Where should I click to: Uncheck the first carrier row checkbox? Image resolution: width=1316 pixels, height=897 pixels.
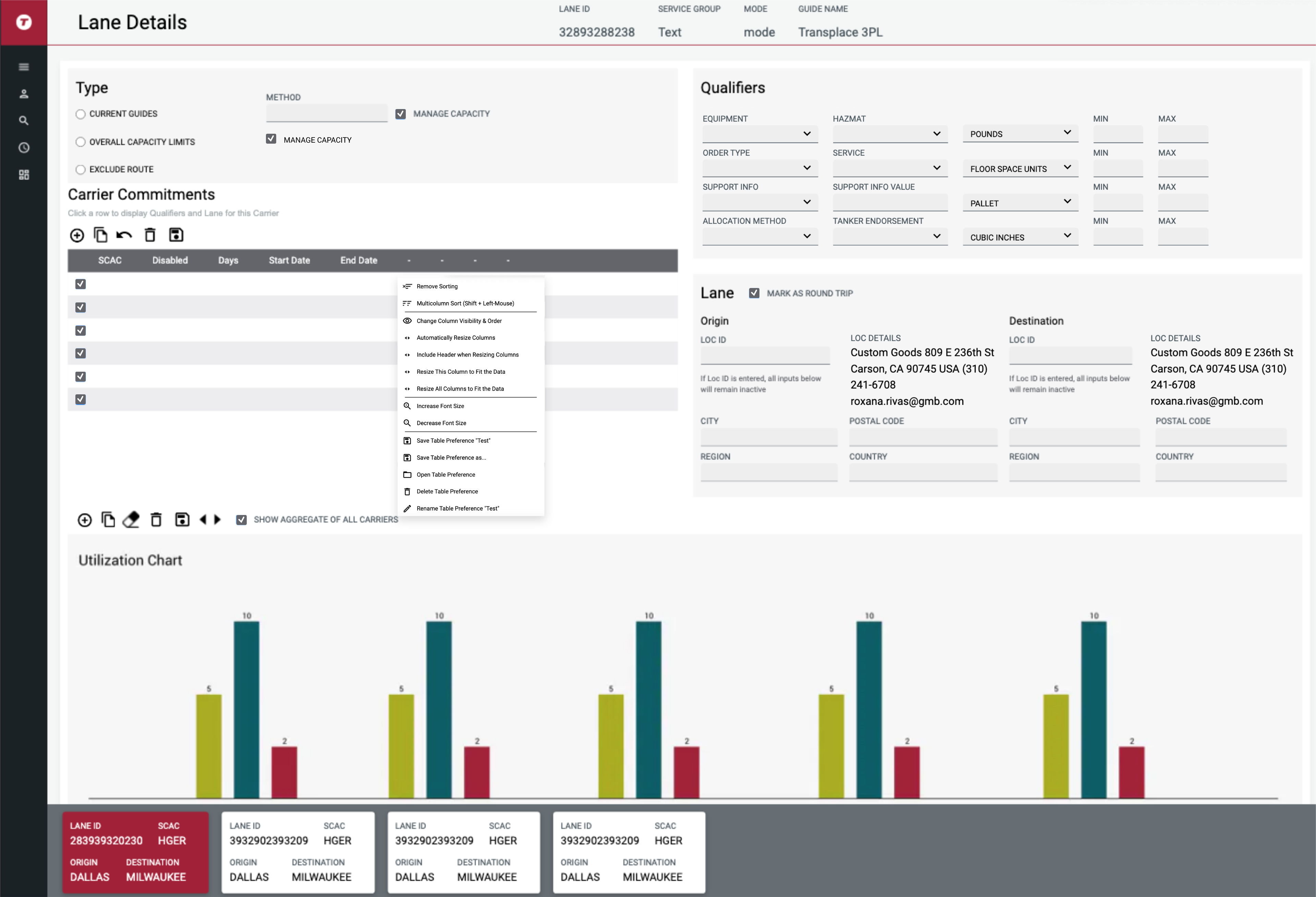click(81, 284)
